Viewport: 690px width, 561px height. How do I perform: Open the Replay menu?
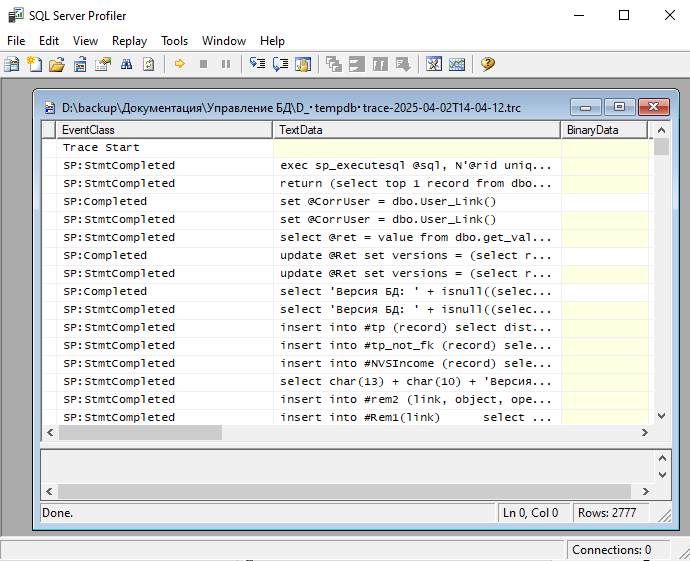coord(129,41)
